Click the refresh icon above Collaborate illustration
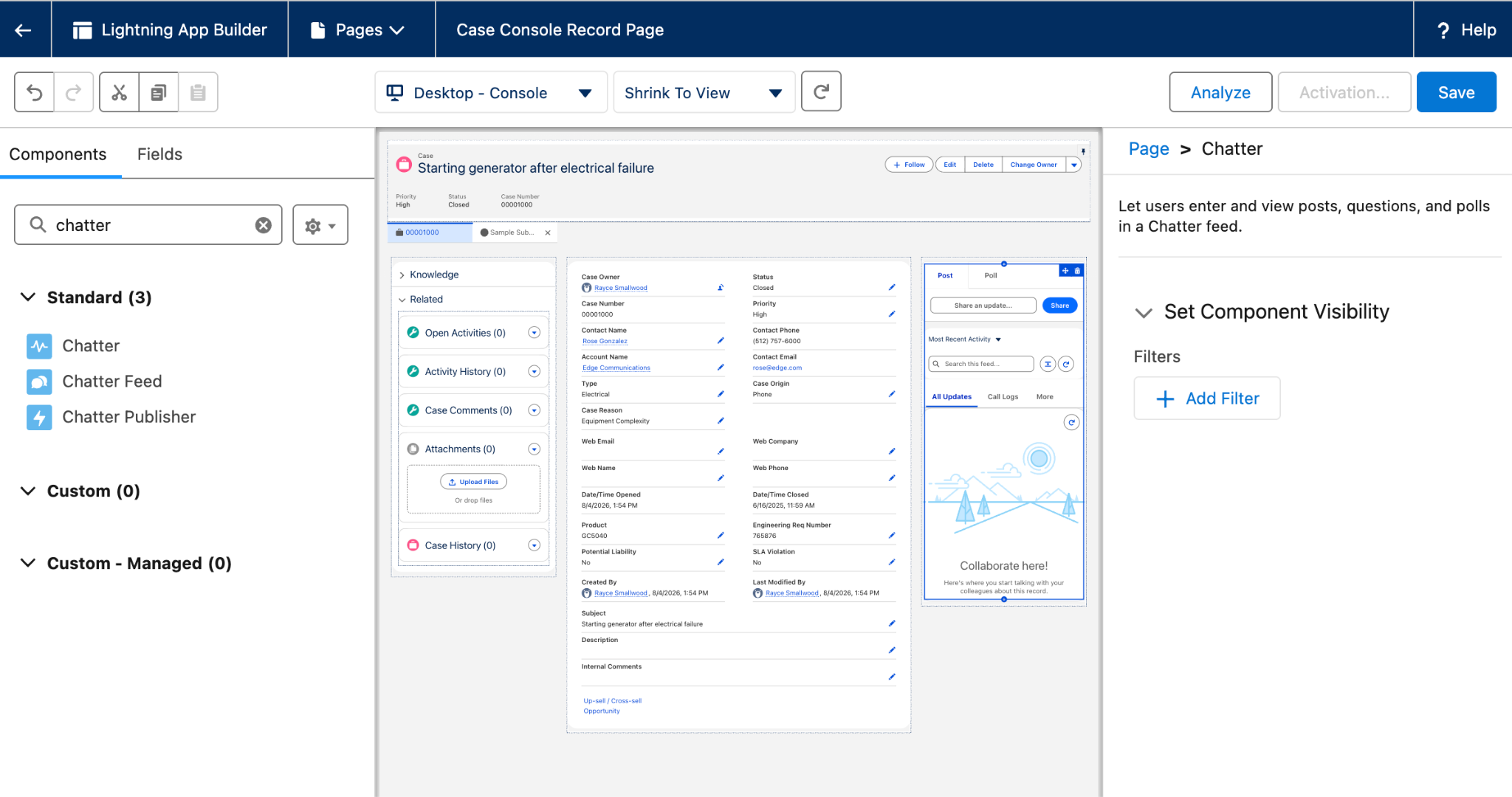This screenshot has height=797, width=1512. click(x=1071, y=422)
